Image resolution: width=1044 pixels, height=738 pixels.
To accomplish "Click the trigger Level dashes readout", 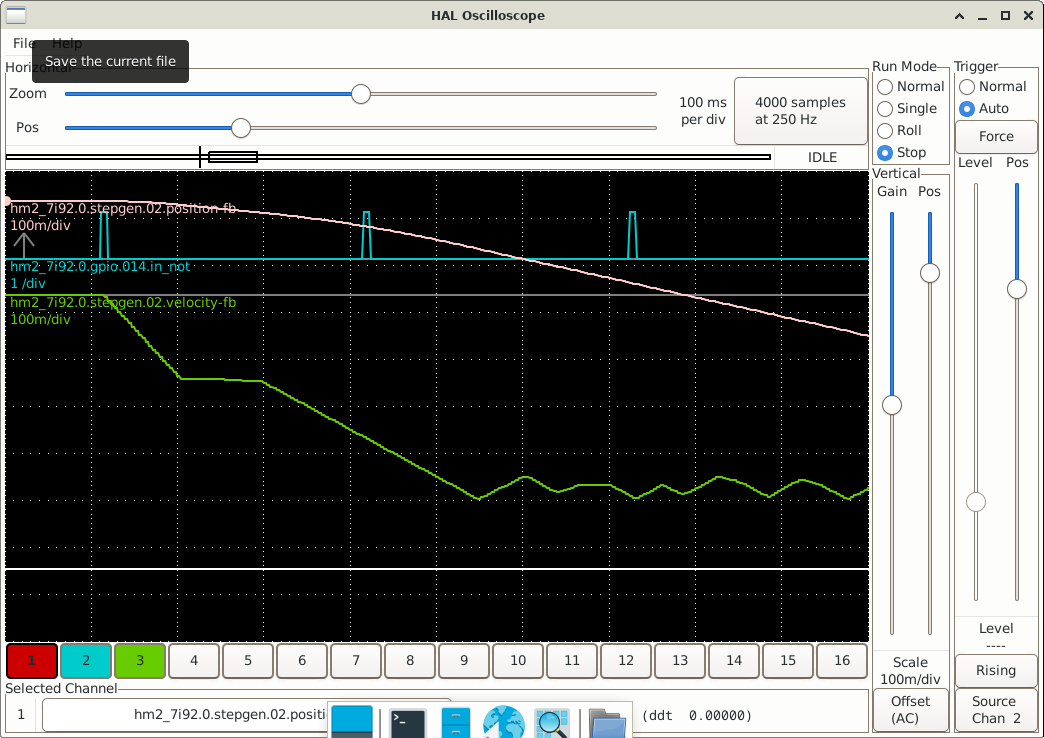I will [x=996, y=646].
